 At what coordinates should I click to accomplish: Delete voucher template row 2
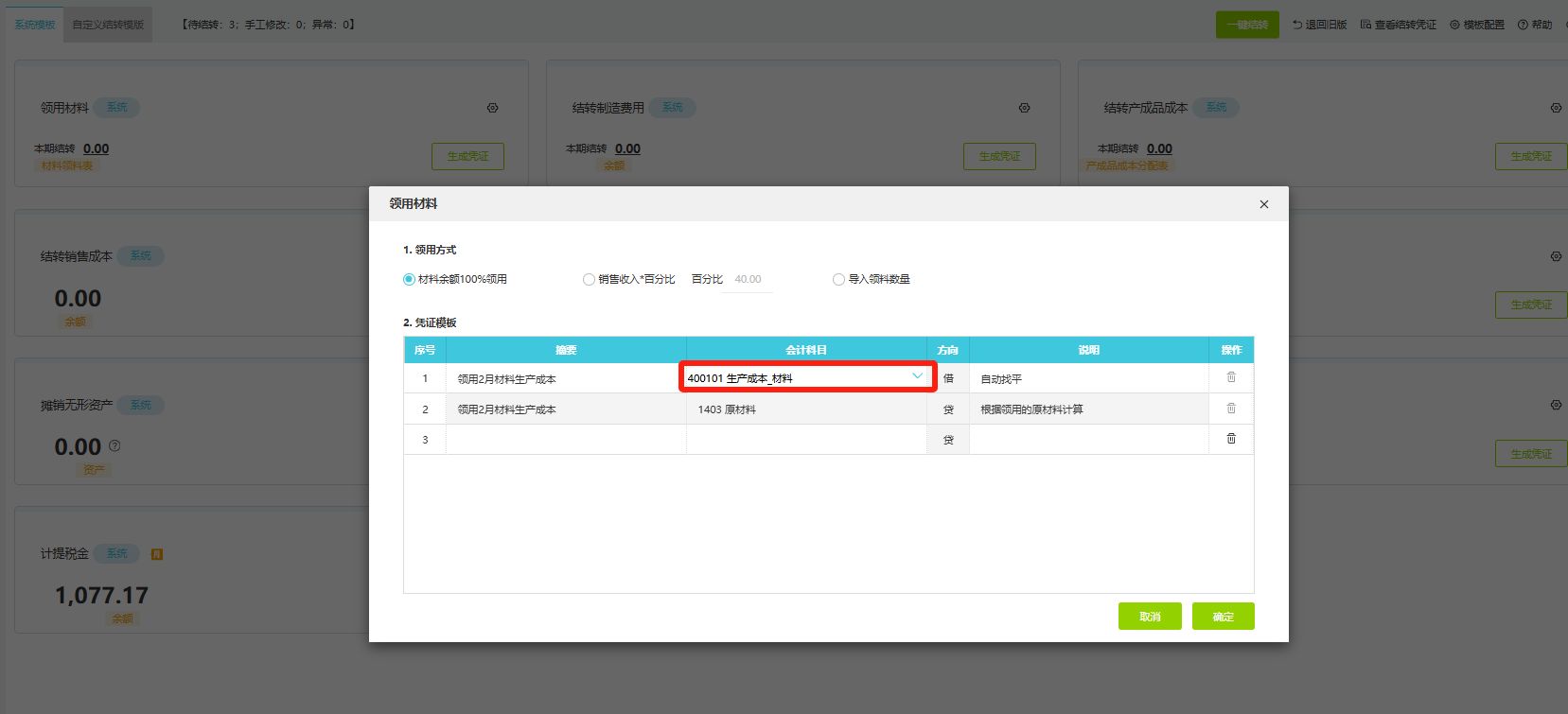[x=1231, y=409]
